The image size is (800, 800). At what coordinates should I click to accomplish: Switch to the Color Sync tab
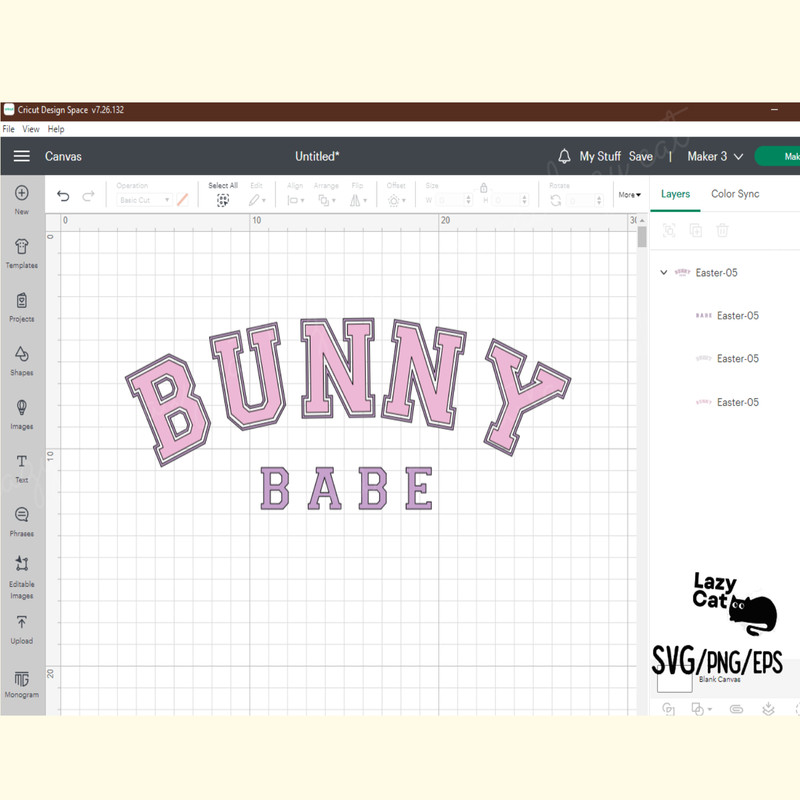click(x=735, y=194)
